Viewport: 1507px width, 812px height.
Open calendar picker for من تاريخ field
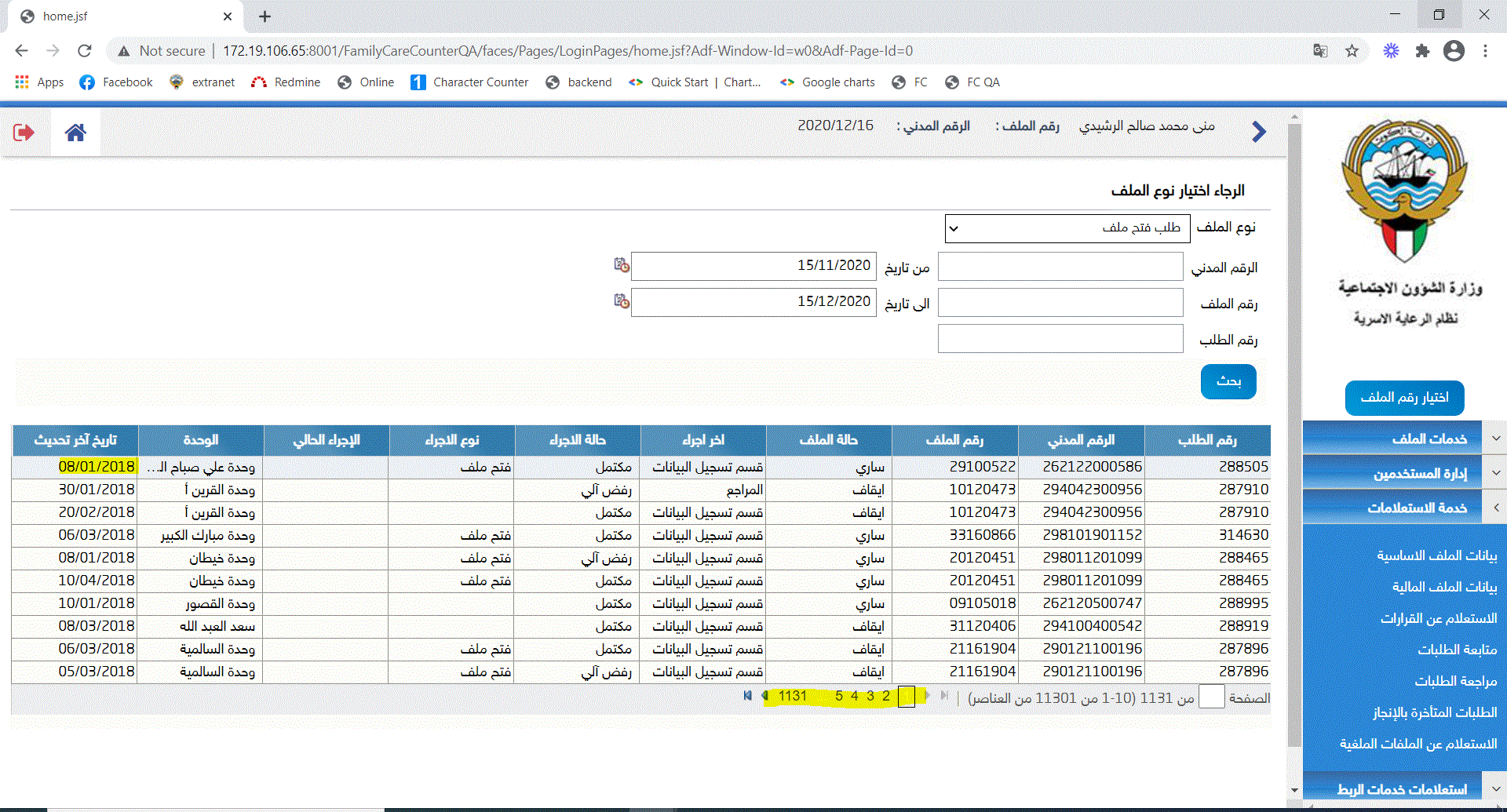coord(622,265)
